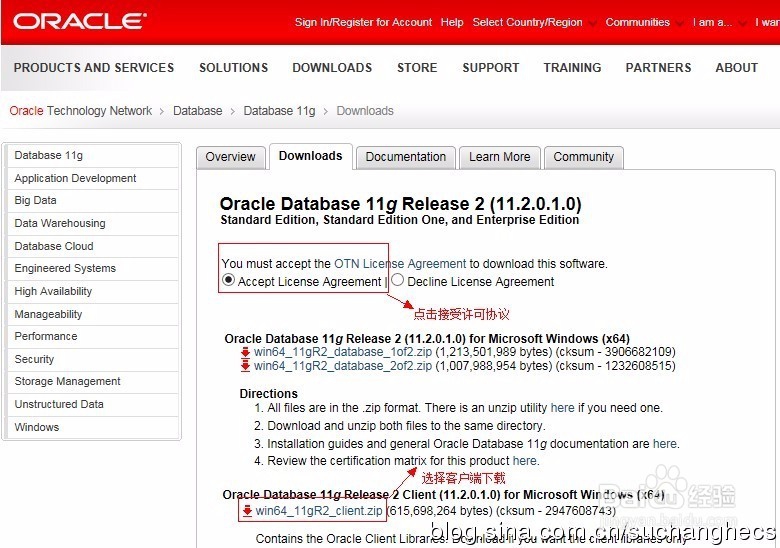Download win64_11gR2_client.zip file link
The image size is (780, 548).
tap(319, 511)
